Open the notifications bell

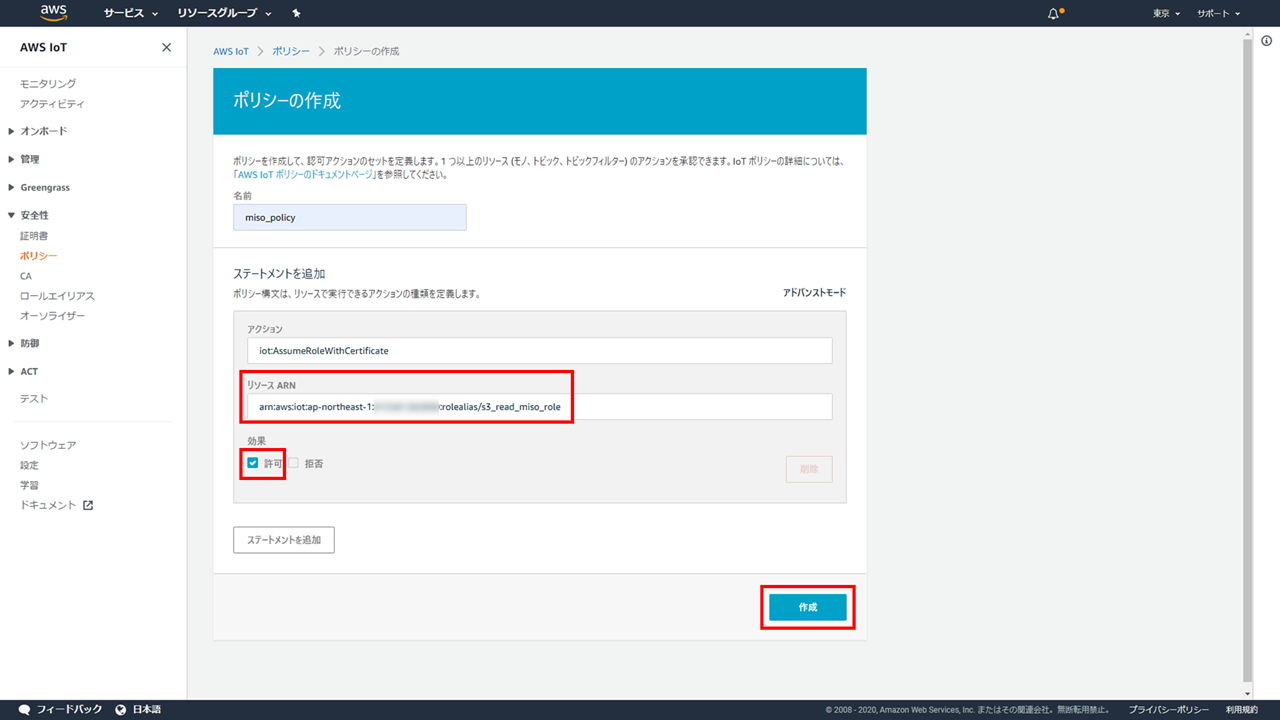coord(1053,14)
